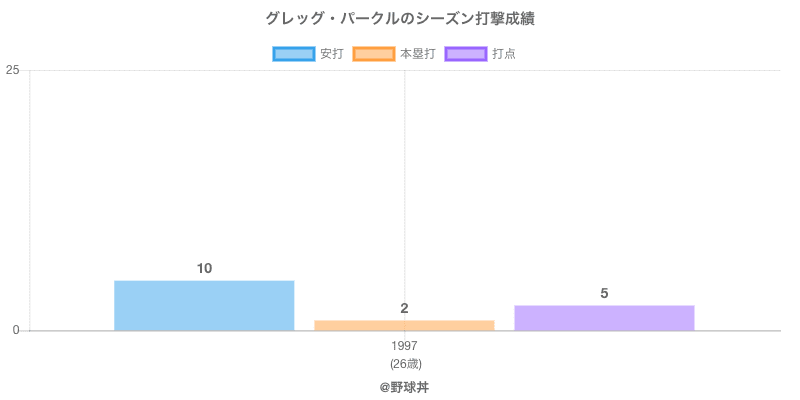800x400 pixels.
Task: Click the vertical center gridline of the chart
Action: (x=404, y=180)
